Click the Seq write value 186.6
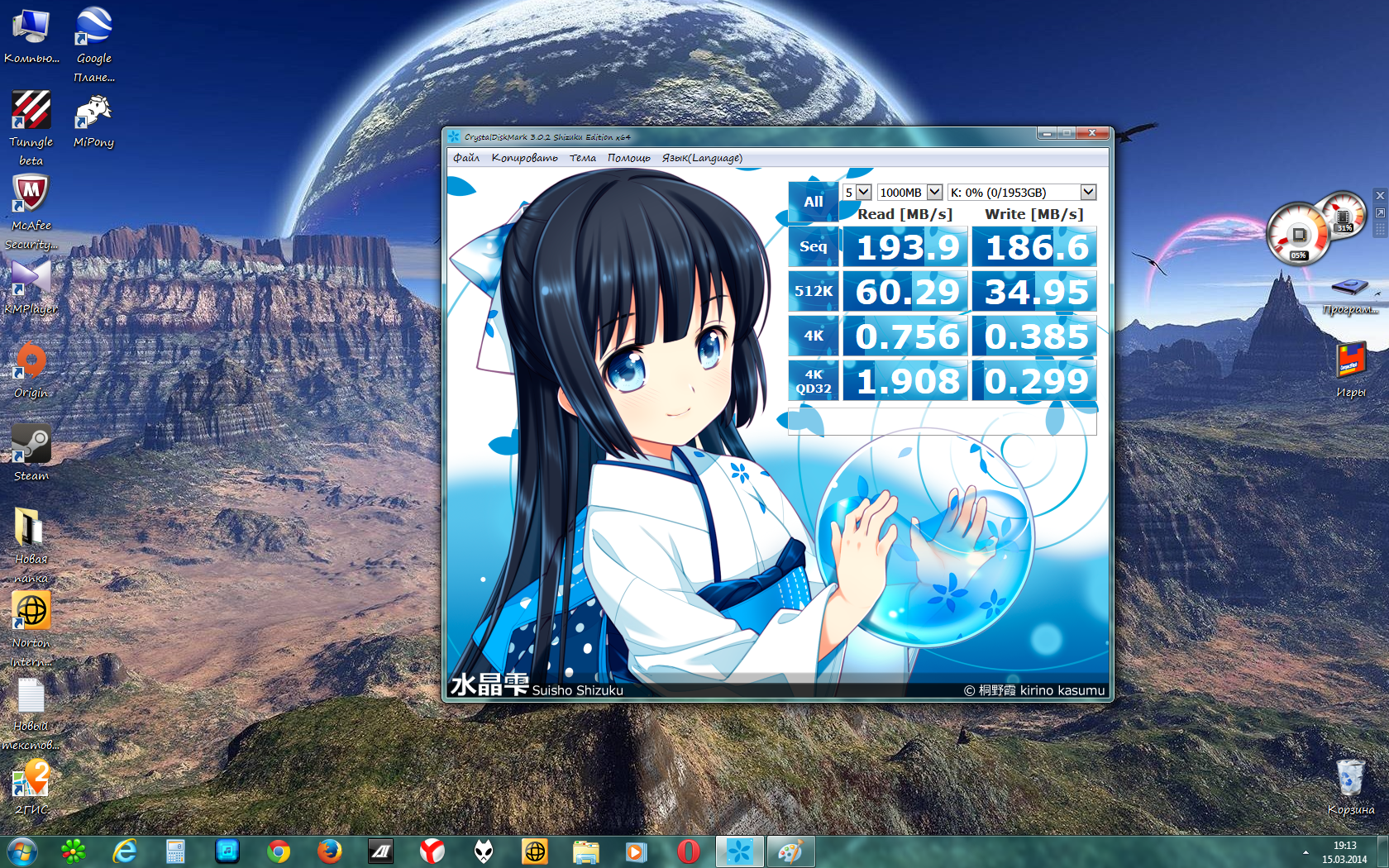1389x868 pixels. pyautogui.click(x=1034, y=247)
